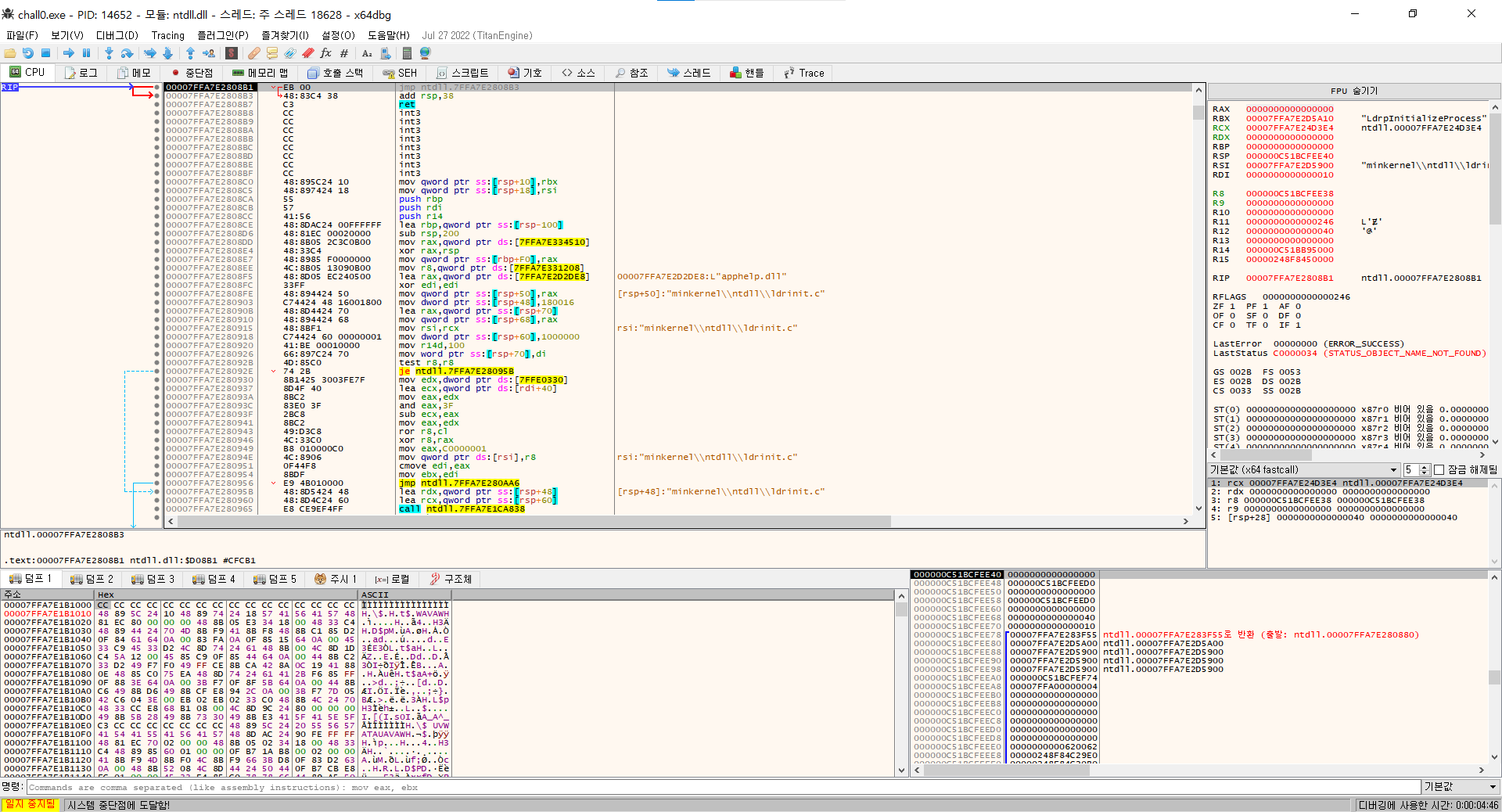The height and width of the screenshot is (812, 1502).
Task: Click the Pause debugging icon
Action: coord(86,53)
